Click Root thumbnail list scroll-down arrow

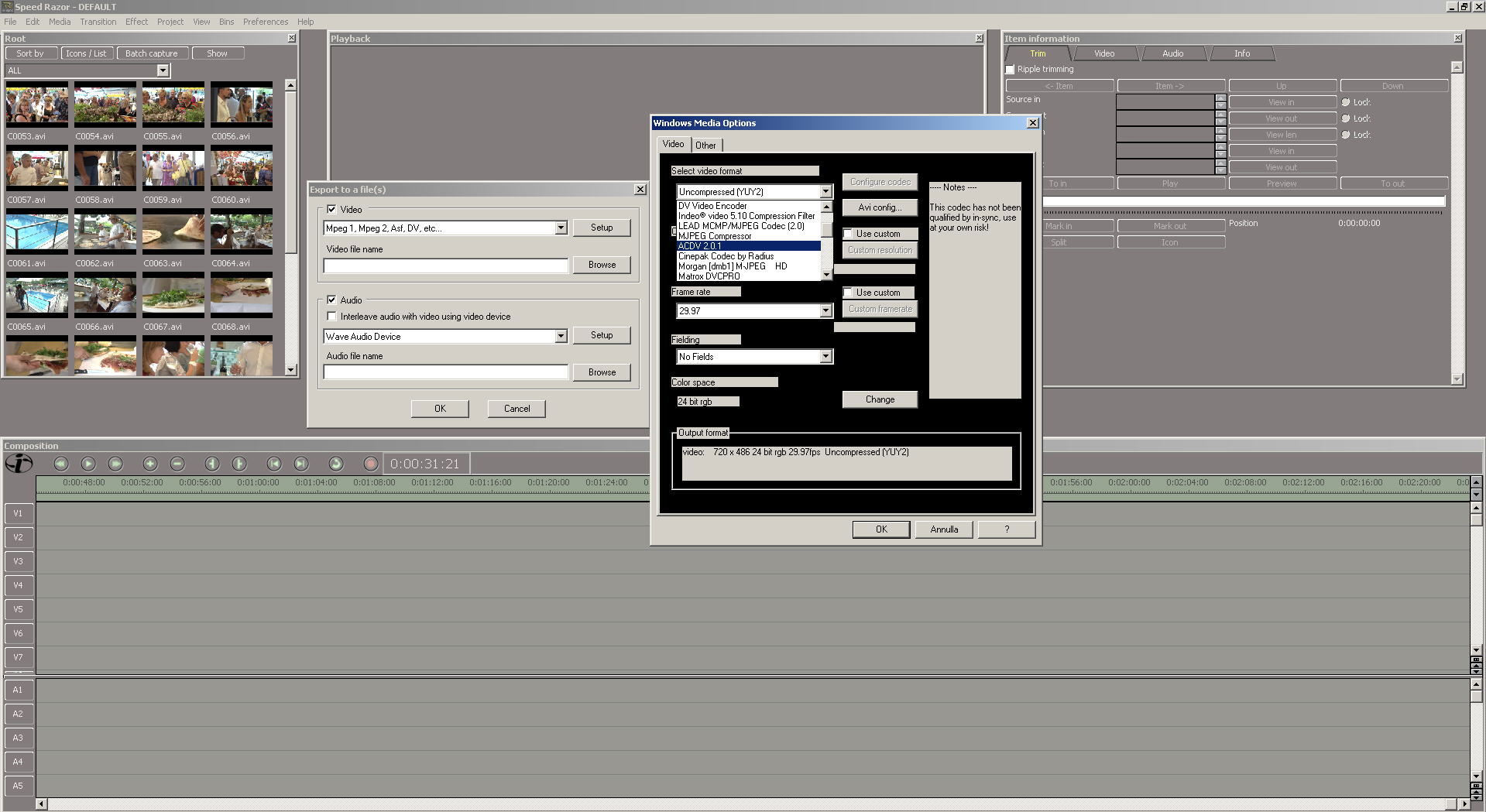tap(291, 370)
